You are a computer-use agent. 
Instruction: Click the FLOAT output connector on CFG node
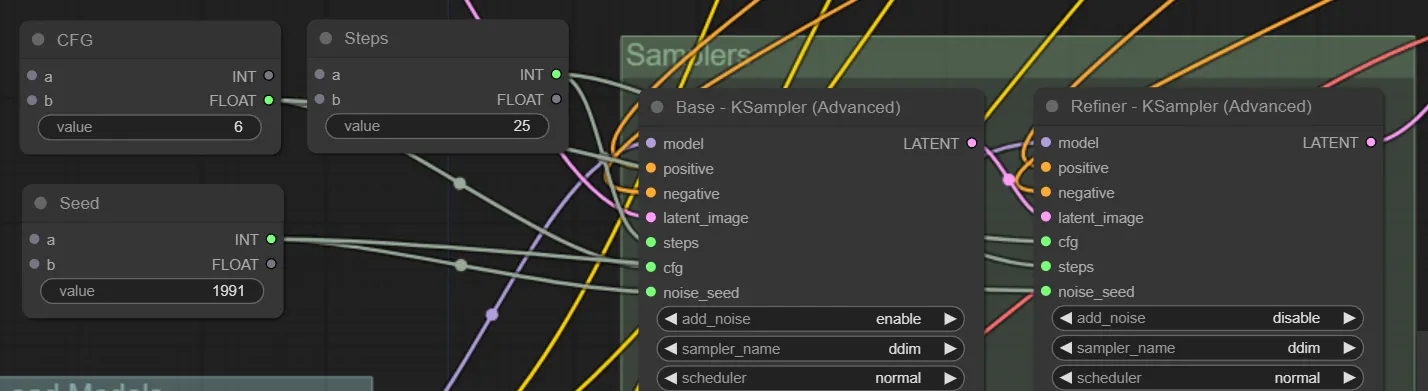pos(269,100)
